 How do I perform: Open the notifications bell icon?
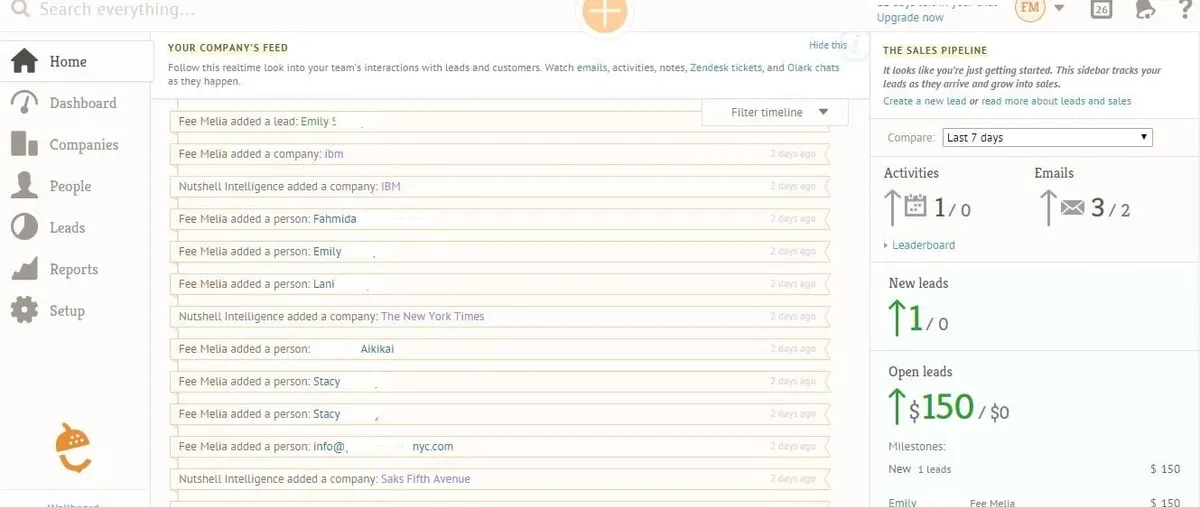point(1146,9)
